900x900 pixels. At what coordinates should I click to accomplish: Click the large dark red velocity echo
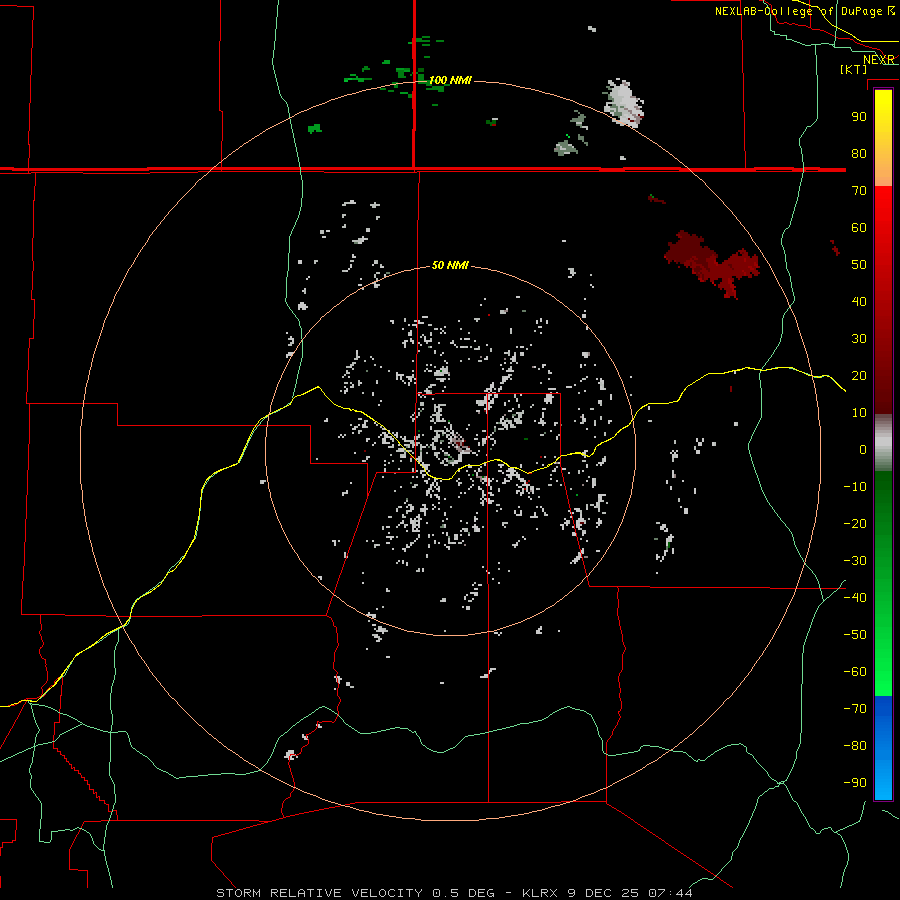click(x=712, y=263)
